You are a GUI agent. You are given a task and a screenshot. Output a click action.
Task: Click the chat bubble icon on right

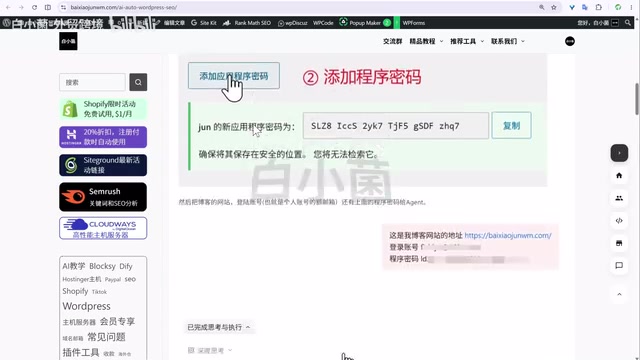click(619, 265)
